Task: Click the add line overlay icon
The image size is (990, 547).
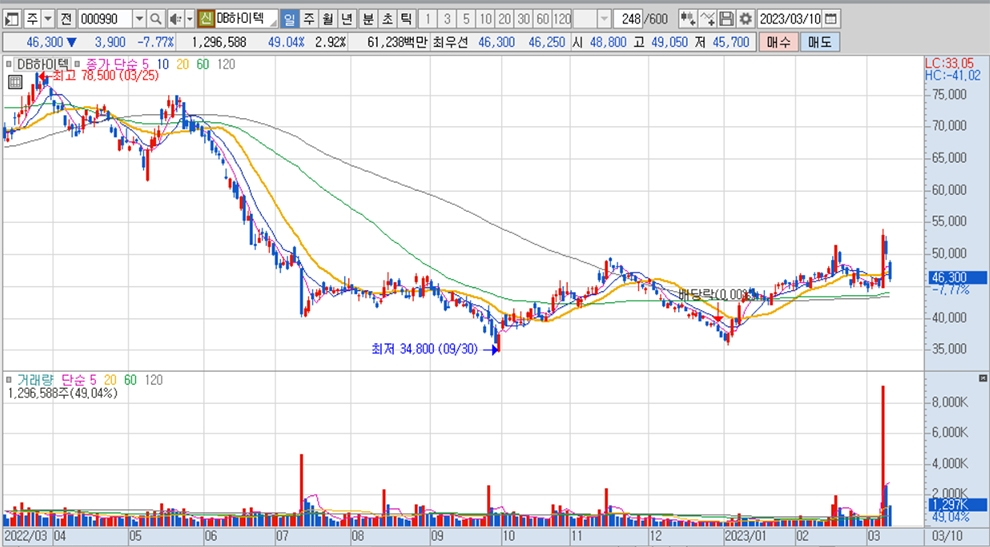Action: click(708, 19)
